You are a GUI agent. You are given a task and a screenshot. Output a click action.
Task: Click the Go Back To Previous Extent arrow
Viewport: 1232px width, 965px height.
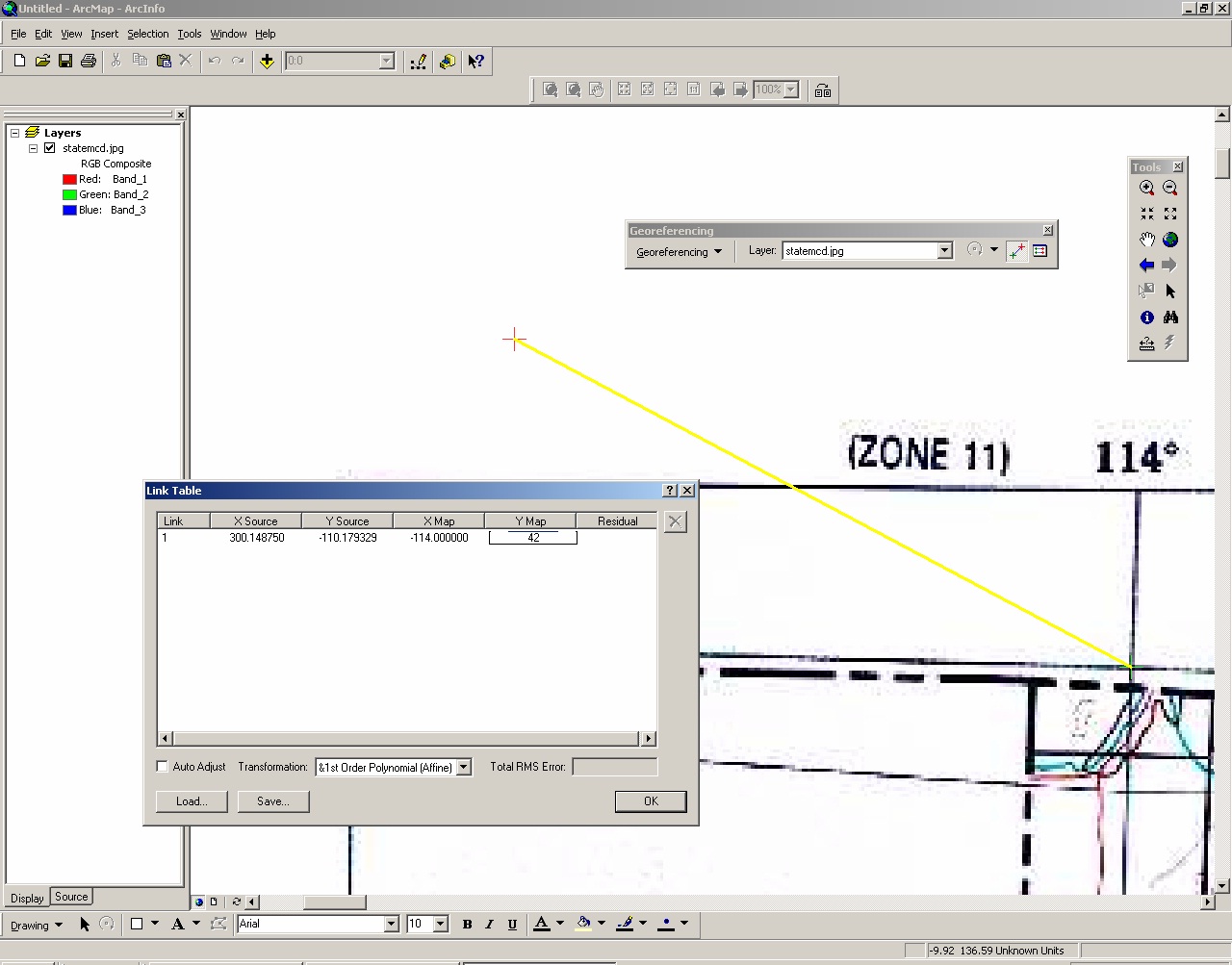[1146, 265]
